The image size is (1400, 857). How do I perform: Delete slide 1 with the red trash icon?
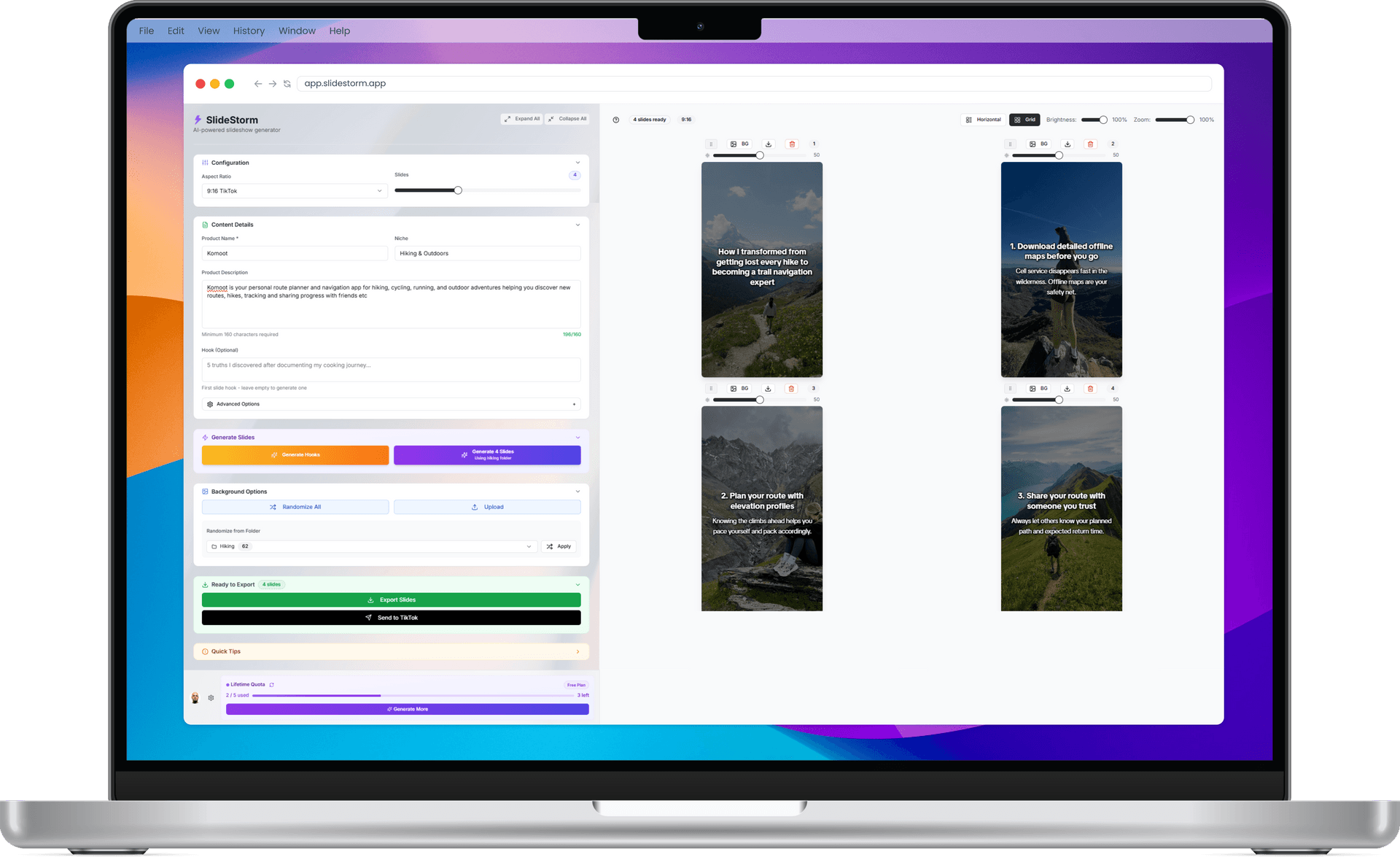click(x=793, y=144)
